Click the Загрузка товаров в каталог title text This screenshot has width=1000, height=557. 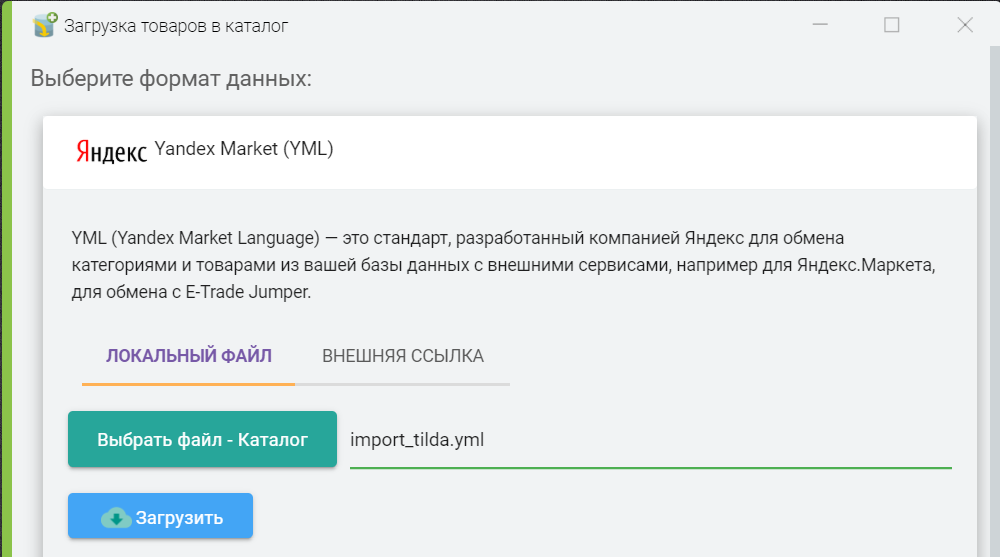point(176,26)
